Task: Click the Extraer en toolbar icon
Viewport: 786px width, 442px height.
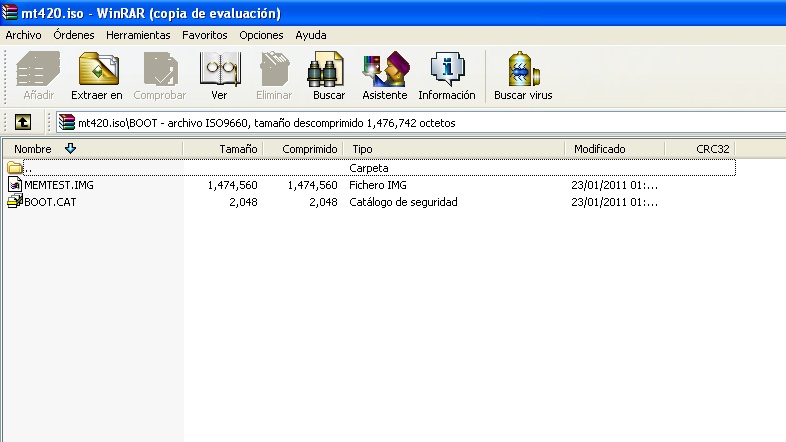Action: [97, 75]
